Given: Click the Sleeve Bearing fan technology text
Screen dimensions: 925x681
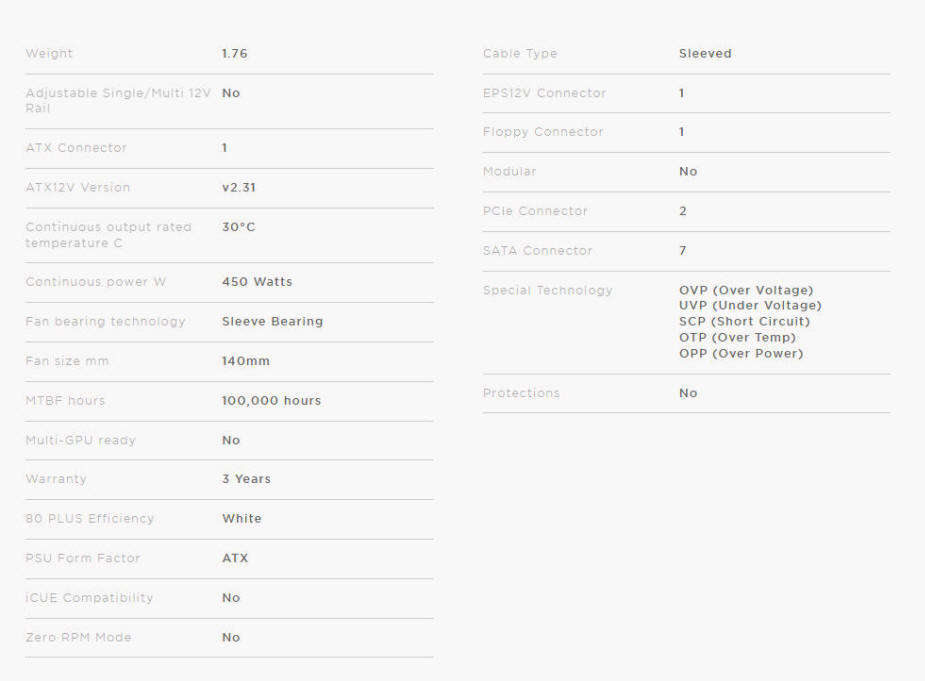Looking at the screenshot, I should point(272,322).
